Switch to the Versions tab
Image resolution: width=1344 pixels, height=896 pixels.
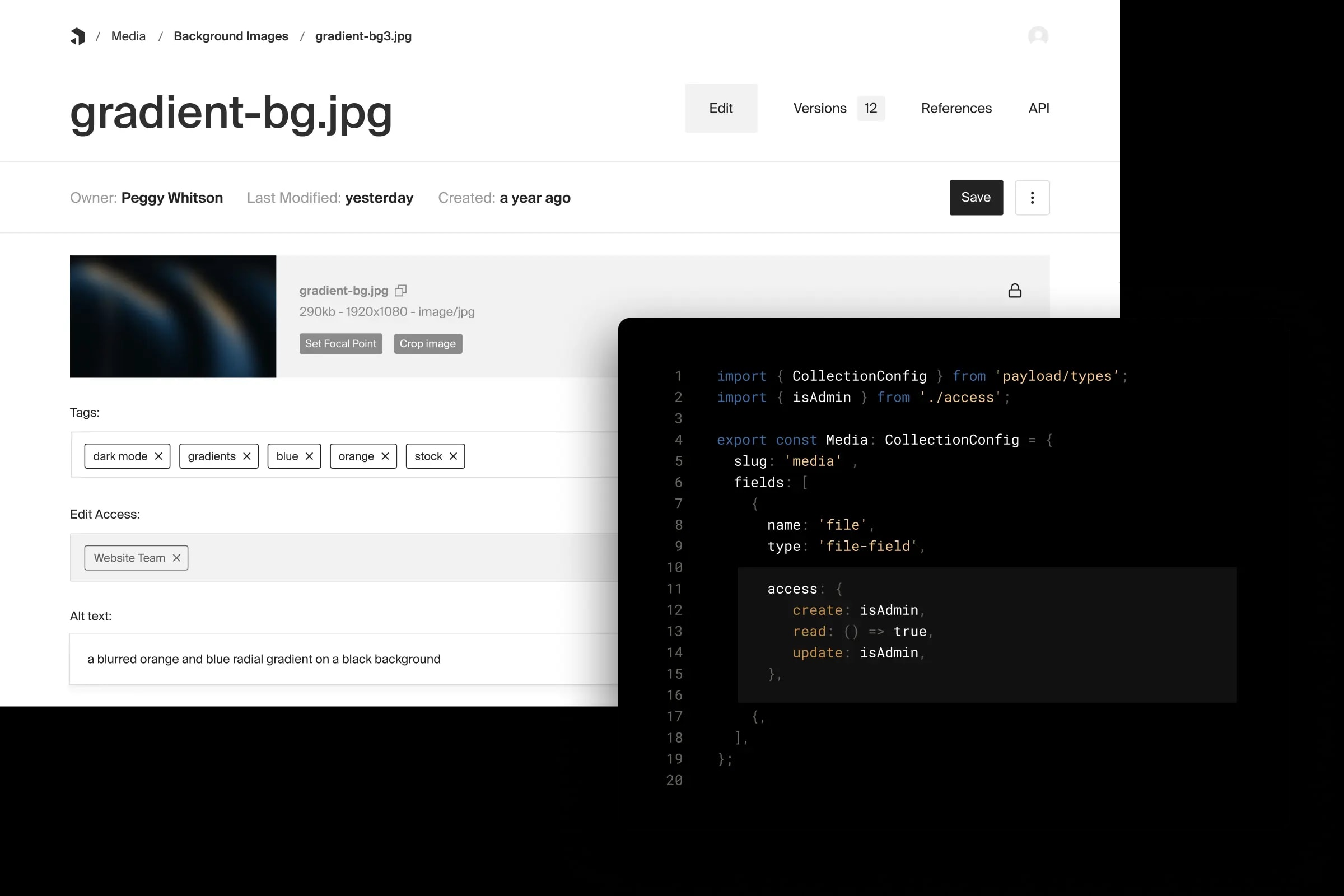(820, 108)
